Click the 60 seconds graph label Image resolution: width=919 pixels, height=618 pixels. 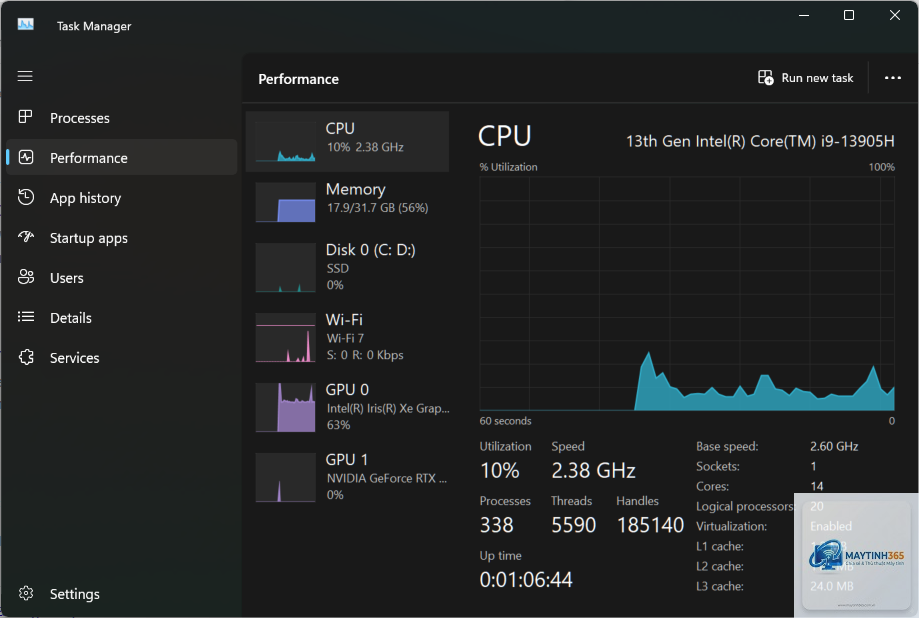[x=505, y=421]
